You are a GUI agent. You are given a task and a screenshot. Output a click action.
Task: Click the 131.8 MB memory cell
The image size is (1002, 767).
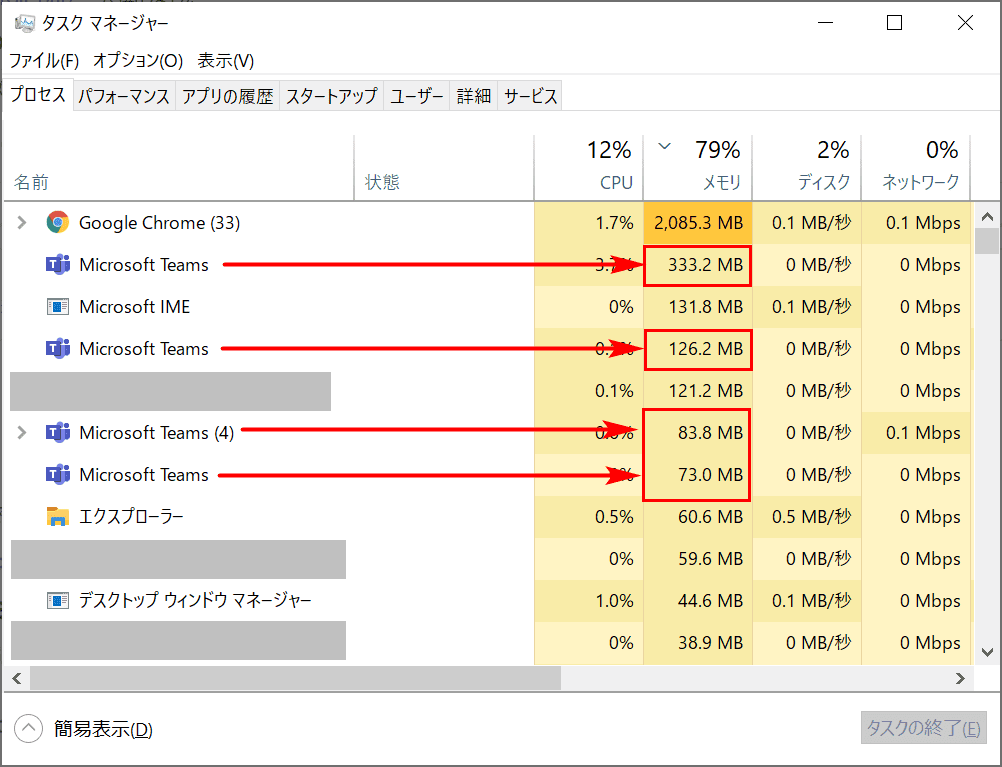(698, 307)
